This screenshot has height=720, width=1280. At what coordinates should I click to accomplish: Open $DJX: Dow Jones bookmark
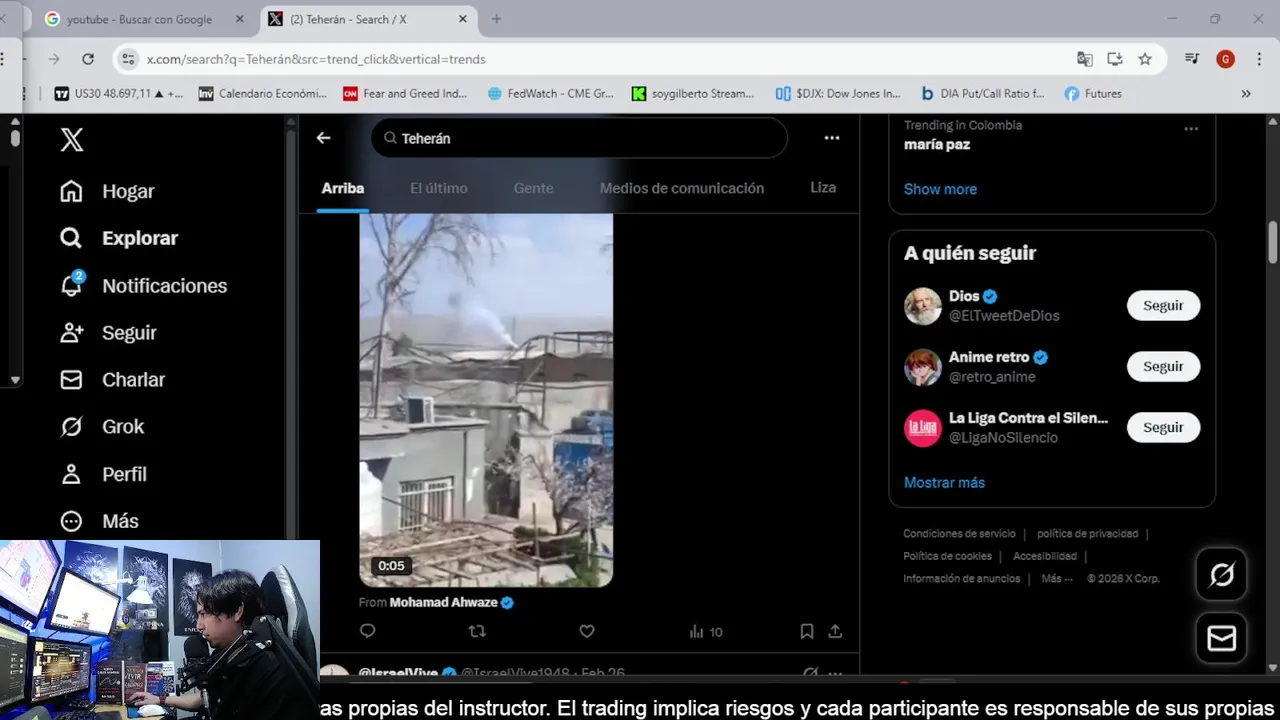point(838,93)
